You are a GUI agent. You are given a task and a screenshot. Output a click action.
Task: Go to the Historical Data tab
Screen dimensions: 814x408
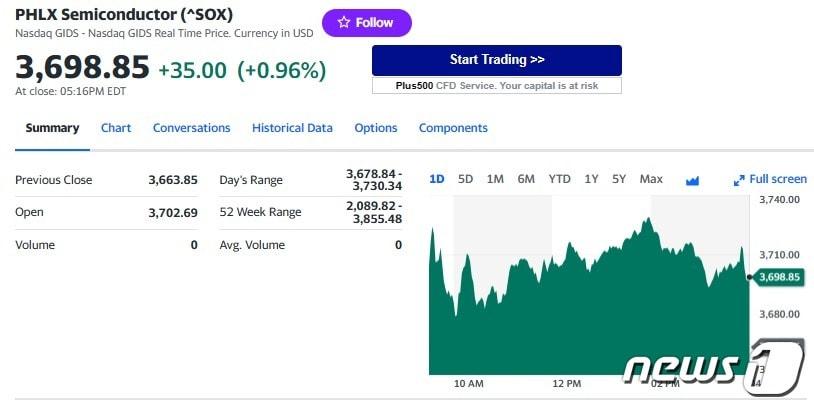click(x=292, y=128)
